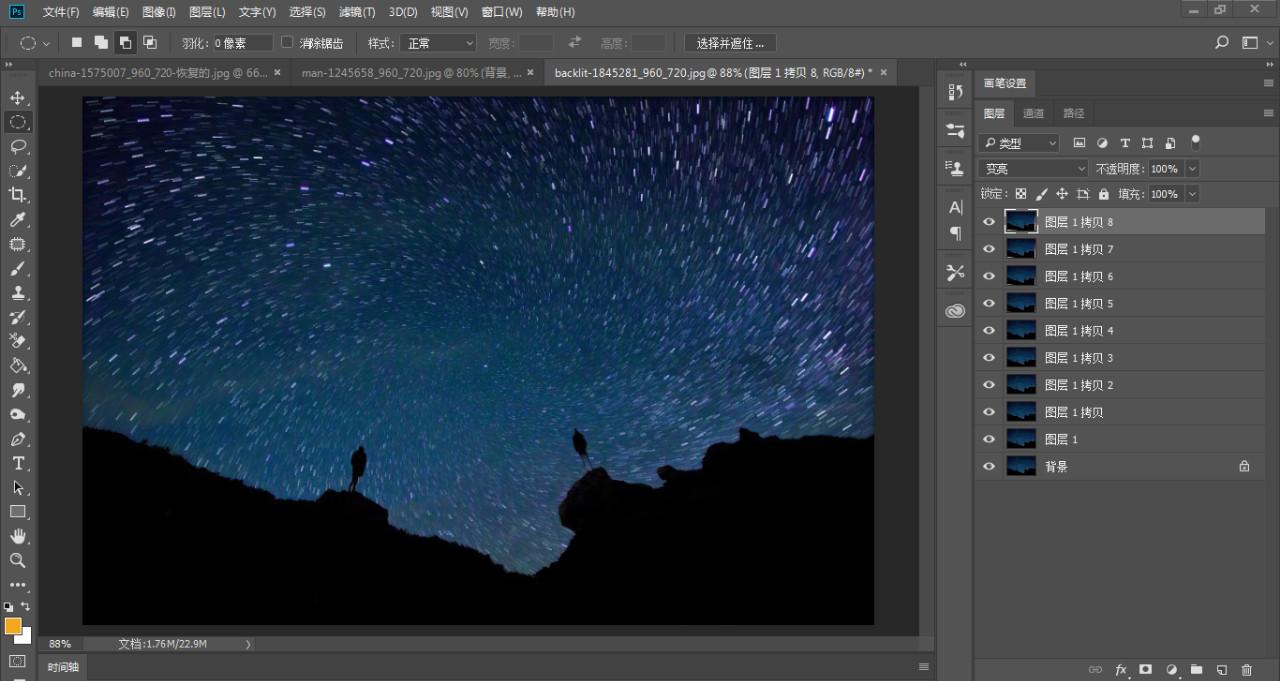1280x681 pixels.
Task: Close the man-1245658 document tab
Action: [x=529, y=73]
